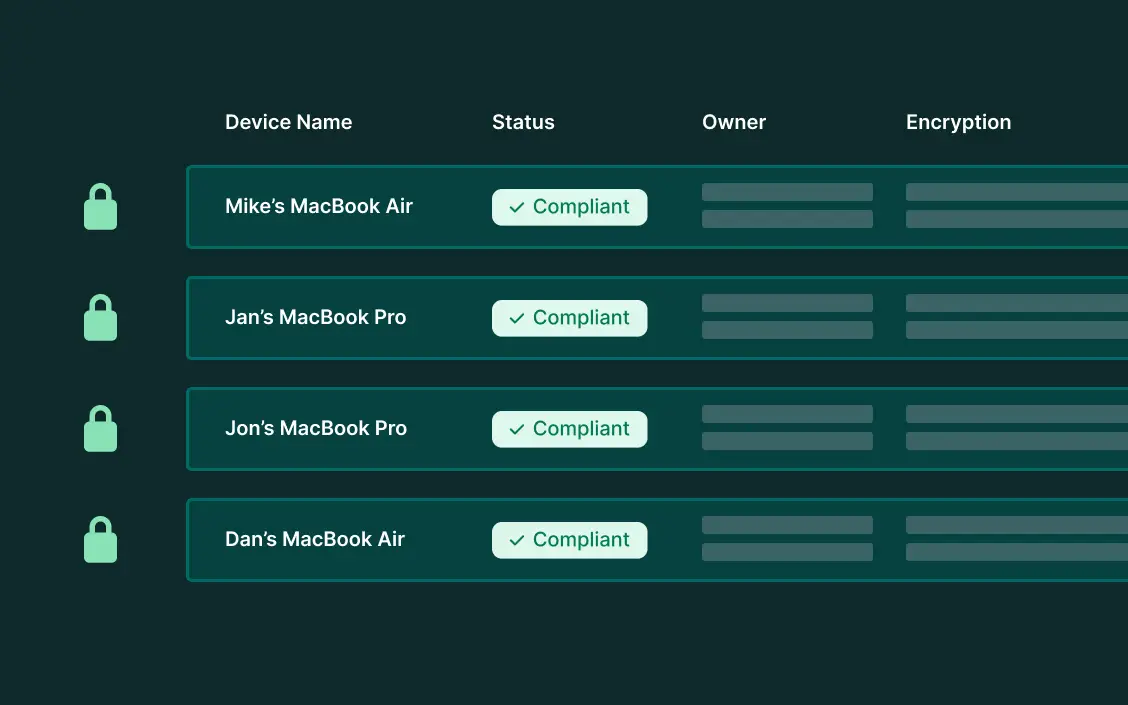Click the lock icon beside Mike's MacBook Air

[101, 206]
